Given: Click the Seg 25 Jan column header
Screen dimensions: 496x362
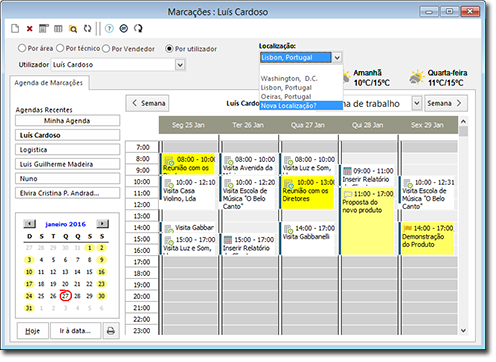Looking at the screenshot, I should (x=188, y=125).
